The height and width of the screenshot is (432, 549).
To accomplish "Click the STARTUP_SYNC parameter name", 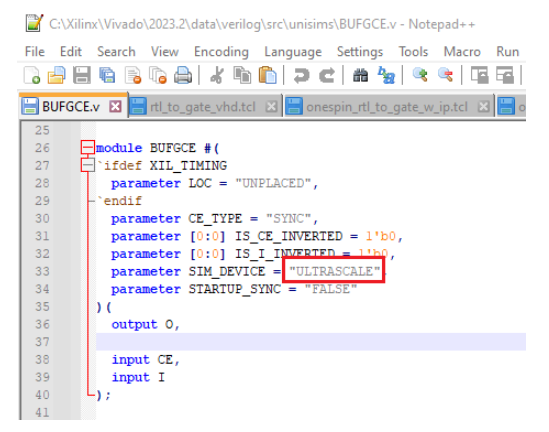I will click(235, 289).
